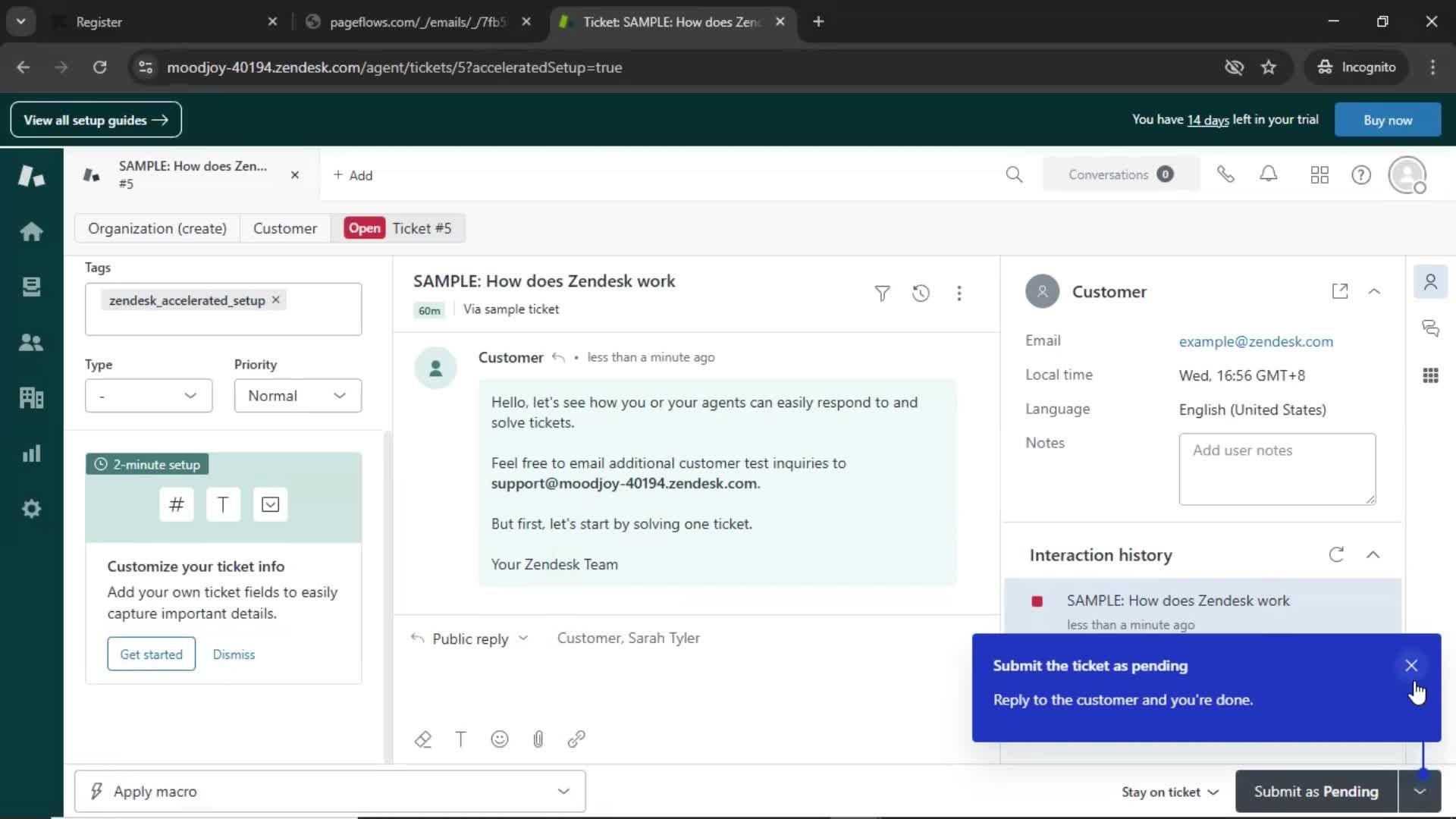
Task: Select the Open Ticket #5 tab
Action: [398, 228]
